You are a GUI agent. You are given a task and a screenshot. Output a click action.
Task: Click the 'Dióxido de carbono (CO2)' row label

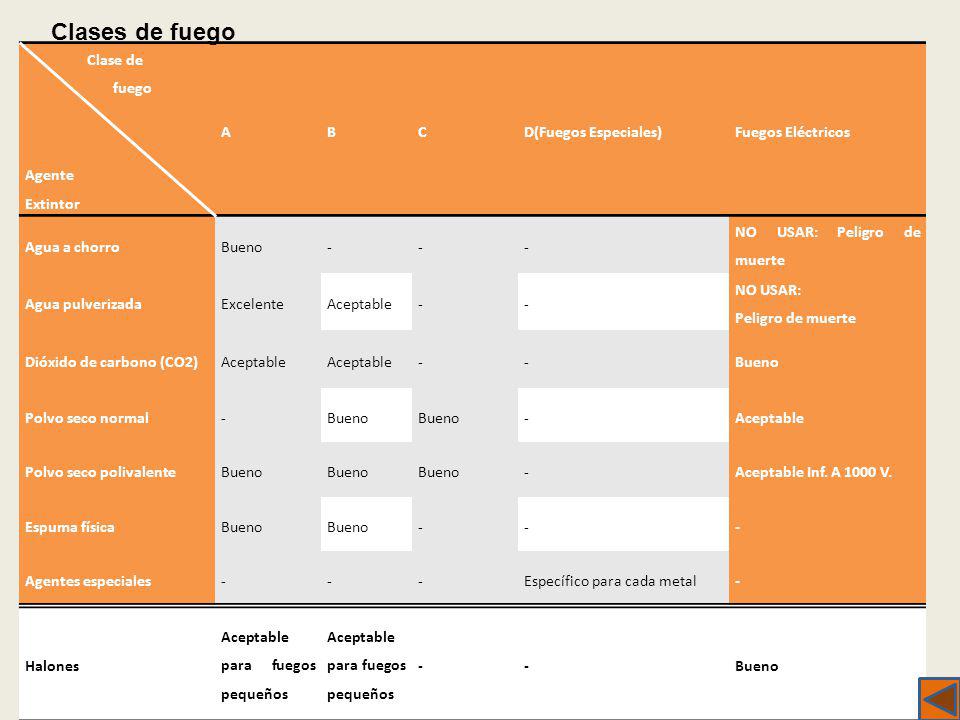coord(111,362)
